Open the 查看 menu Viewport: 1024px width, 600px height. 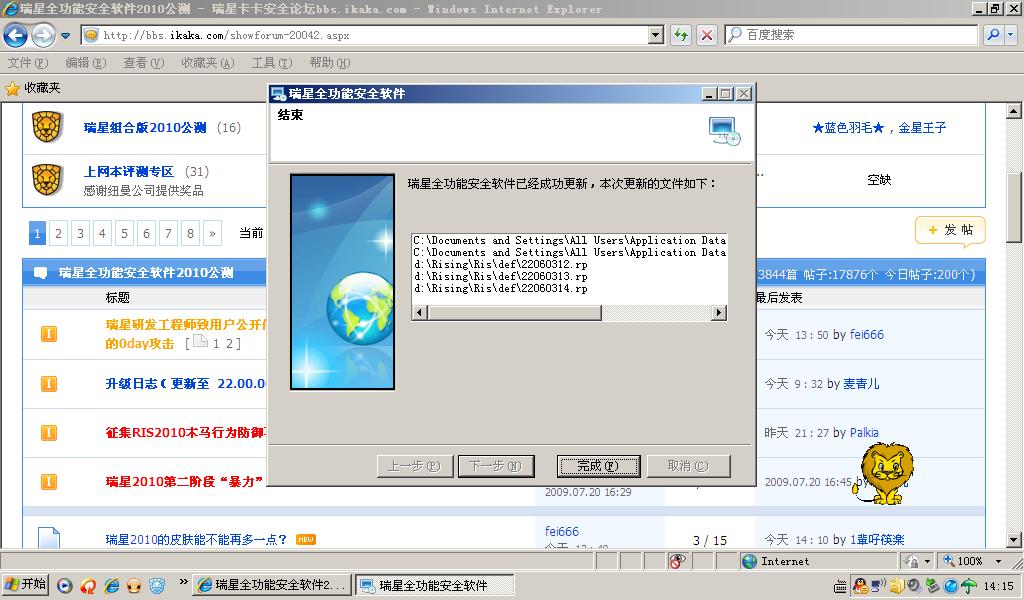click(144, 63)
